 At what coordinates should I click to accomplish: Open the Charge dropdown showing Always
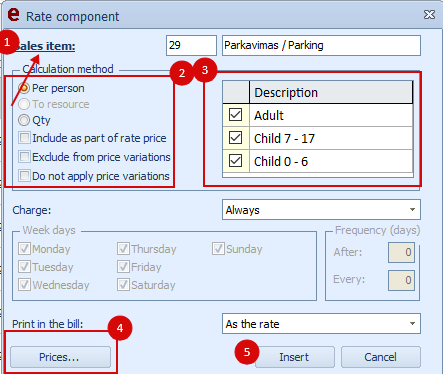321,210
